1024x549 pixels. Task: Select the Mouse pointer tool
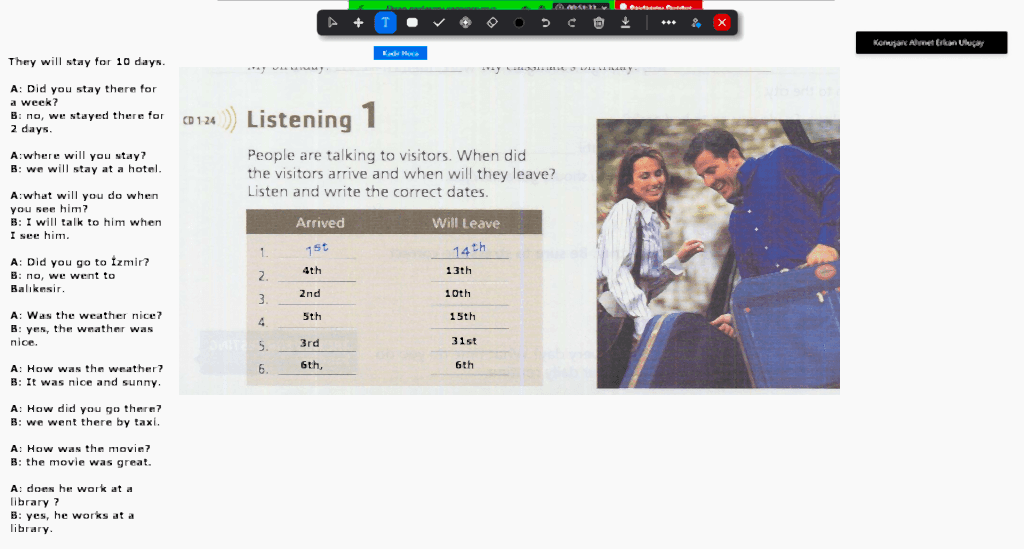click(x=332, y=22)
